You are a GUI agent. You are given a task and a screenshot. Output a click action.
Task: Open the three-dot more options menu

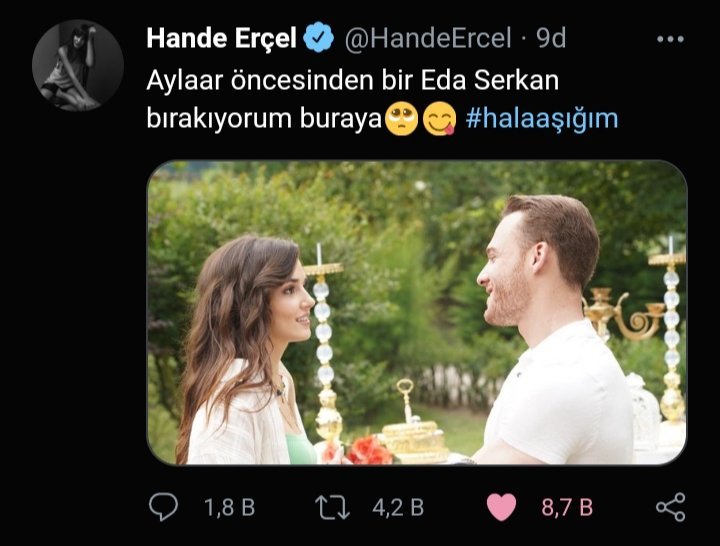click(x=670, y=39)
